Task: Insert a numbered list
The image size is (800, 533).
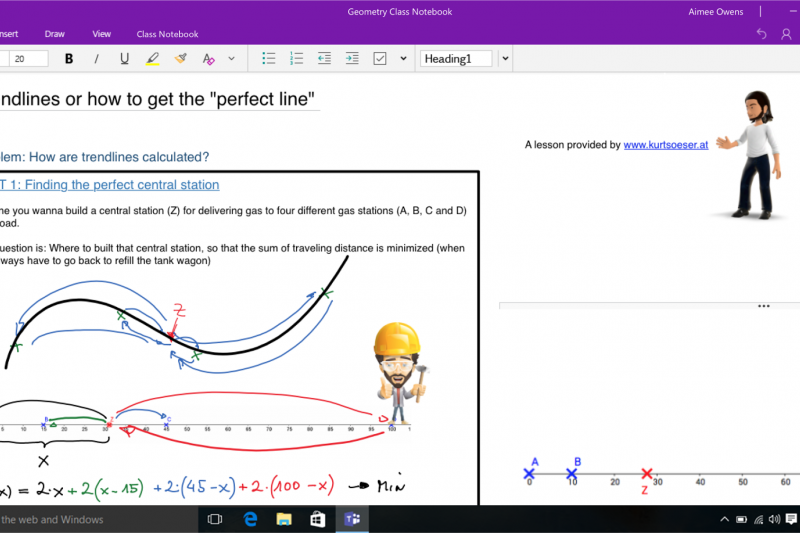Action: pyautogui.click(x=296, y=58)
